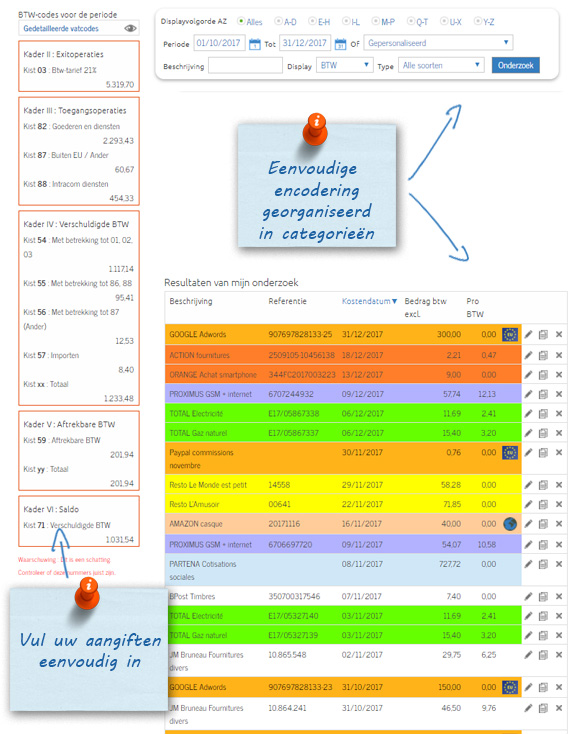Copy the PROXIMUS GSM 09/12/2017 entry
Viewport: 576px width, 734px height.
pos(543,394)
